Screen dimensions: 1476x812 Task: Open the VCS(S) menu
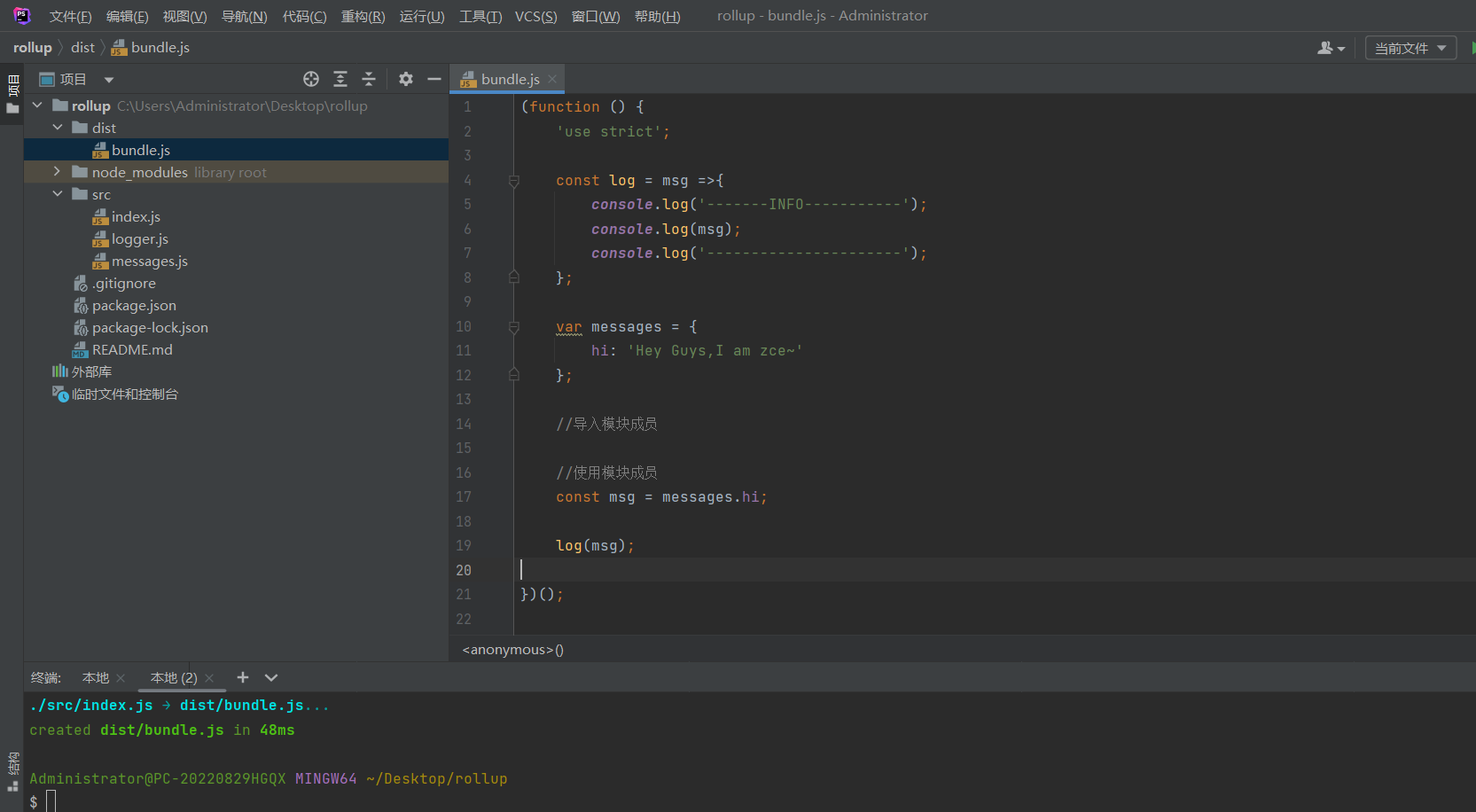click(x=536, y=16)
